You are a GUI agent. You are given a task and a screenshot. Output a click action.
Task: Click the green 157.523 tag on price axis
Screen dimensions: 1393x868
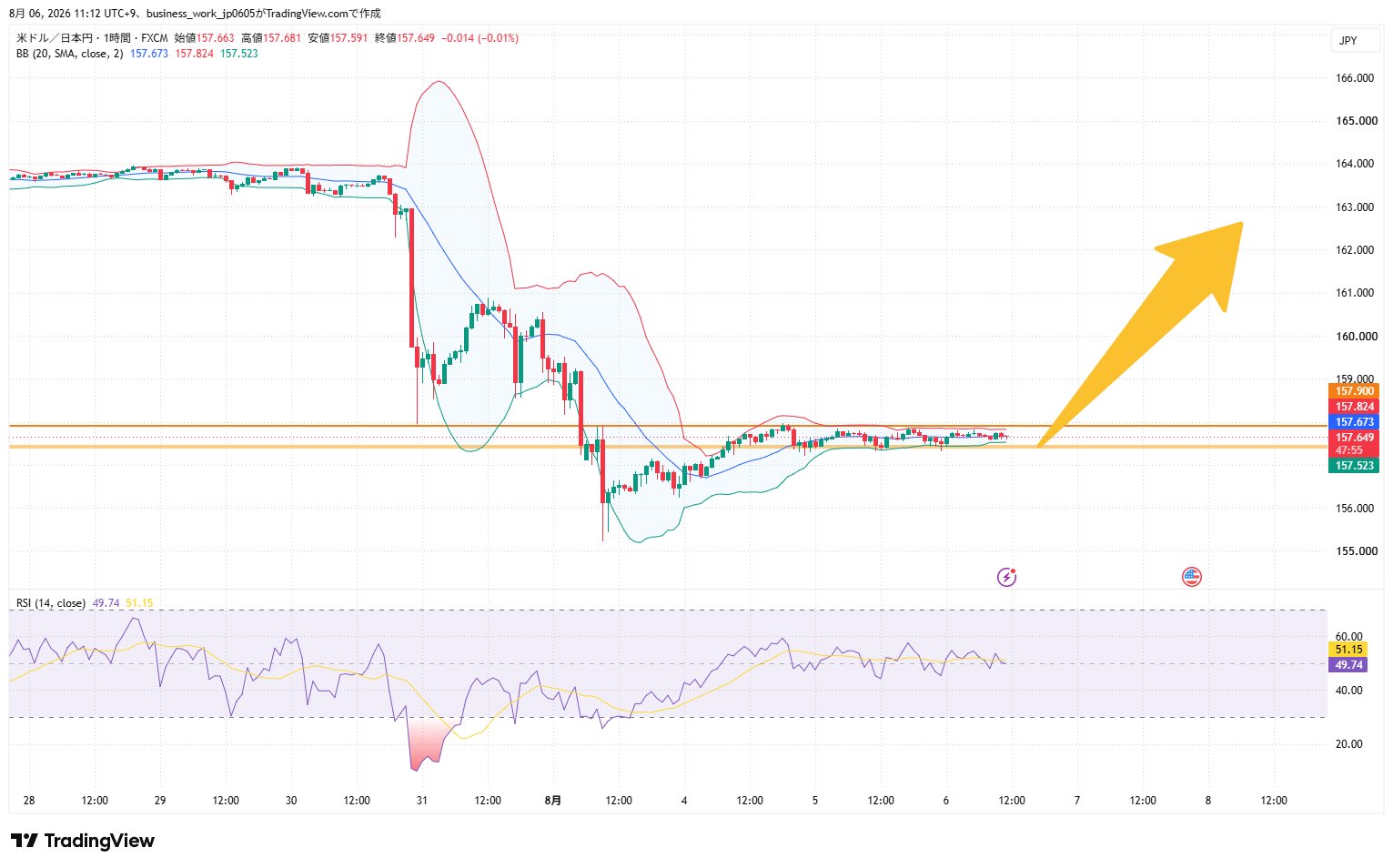tap(1354, 466)
